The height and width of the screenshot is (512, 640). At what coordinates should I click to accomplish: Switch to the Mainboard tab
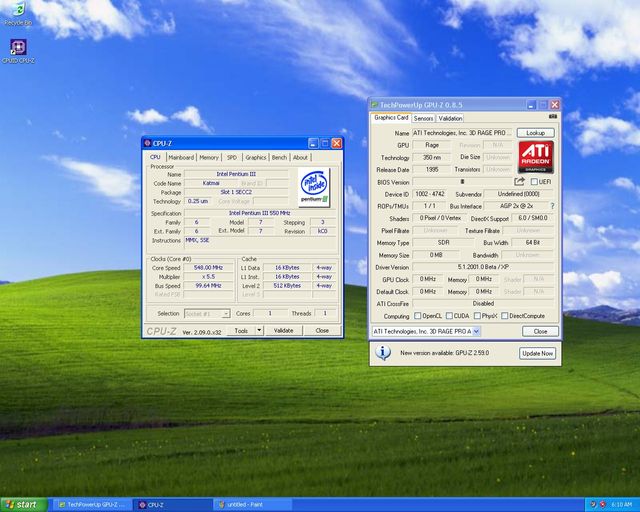(181, 158)
